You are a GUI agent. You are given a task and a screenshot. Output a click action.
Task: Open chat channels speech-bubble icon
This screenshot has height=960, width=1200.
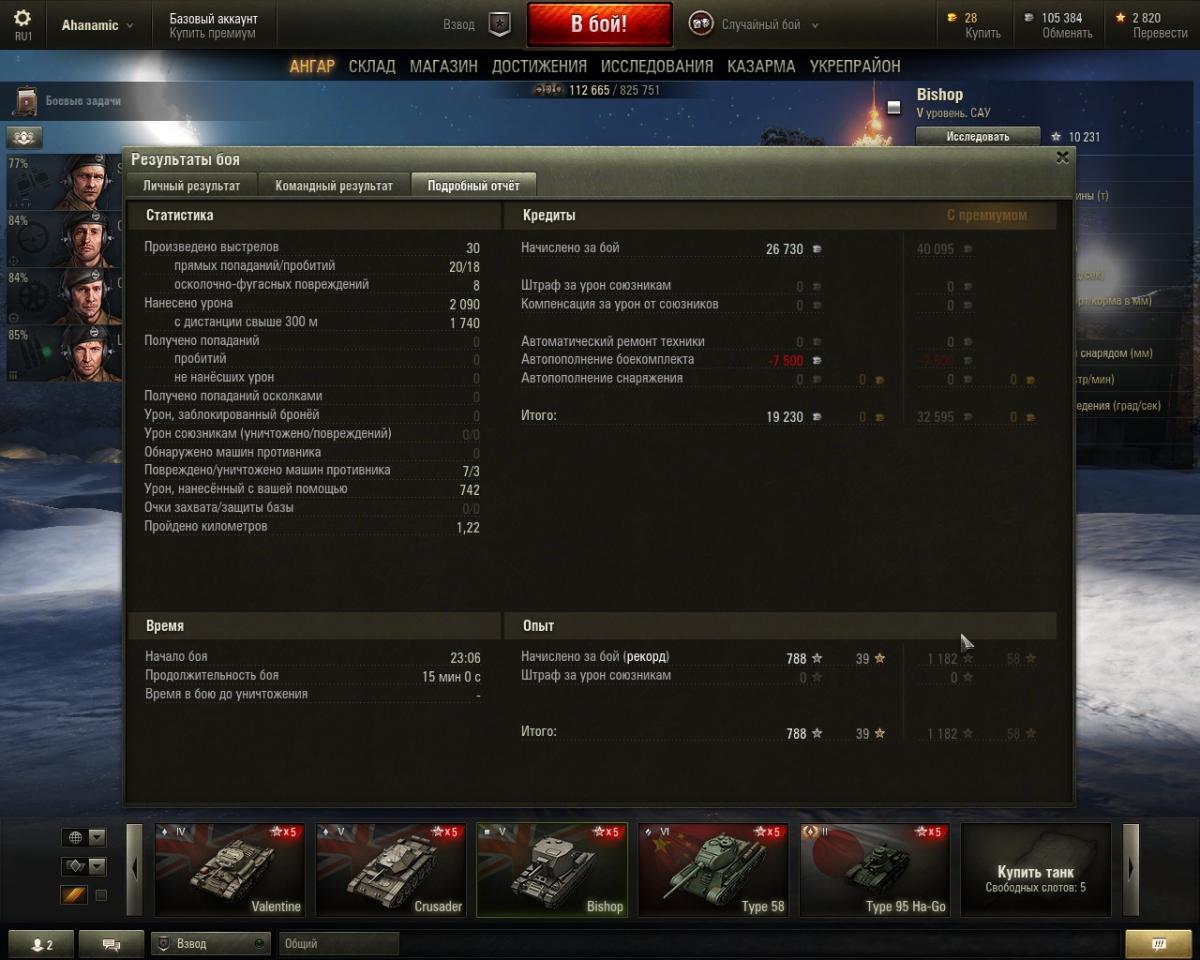pyautogui.click(x=111, y=944)
